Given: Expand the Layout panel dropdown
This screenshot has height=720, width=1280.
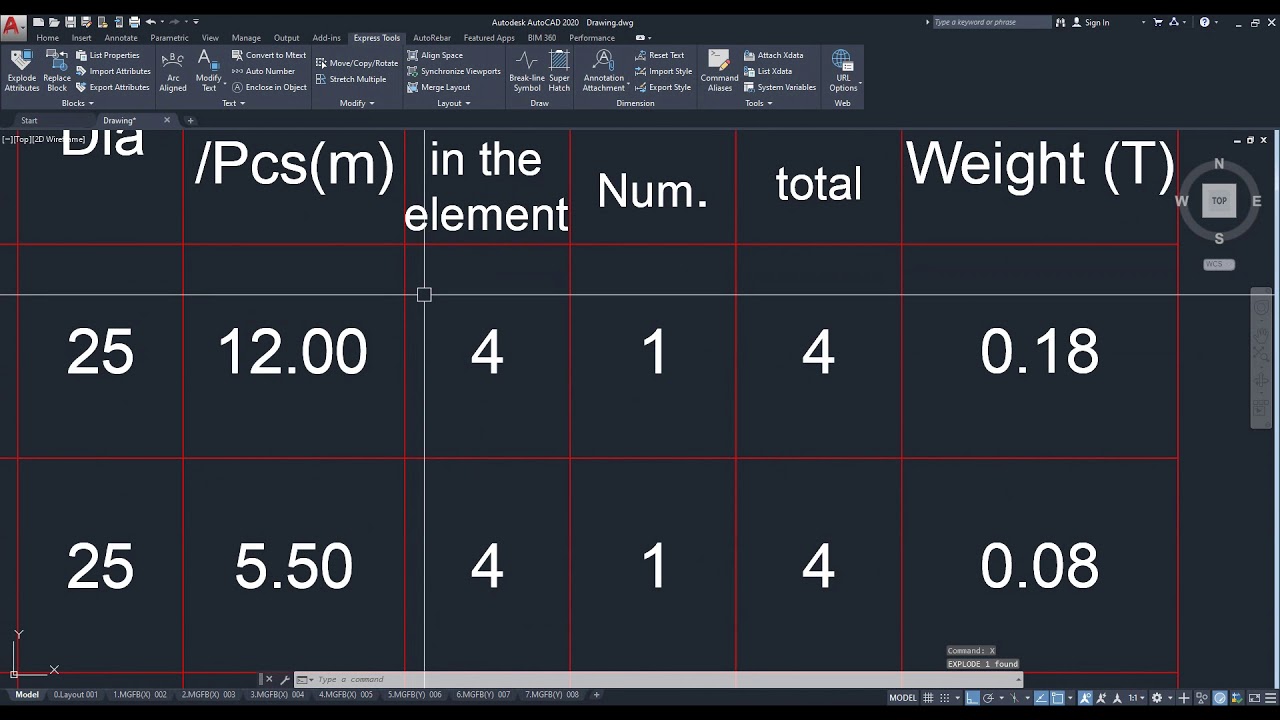Looking at the screenshot, I should [453, 103].
